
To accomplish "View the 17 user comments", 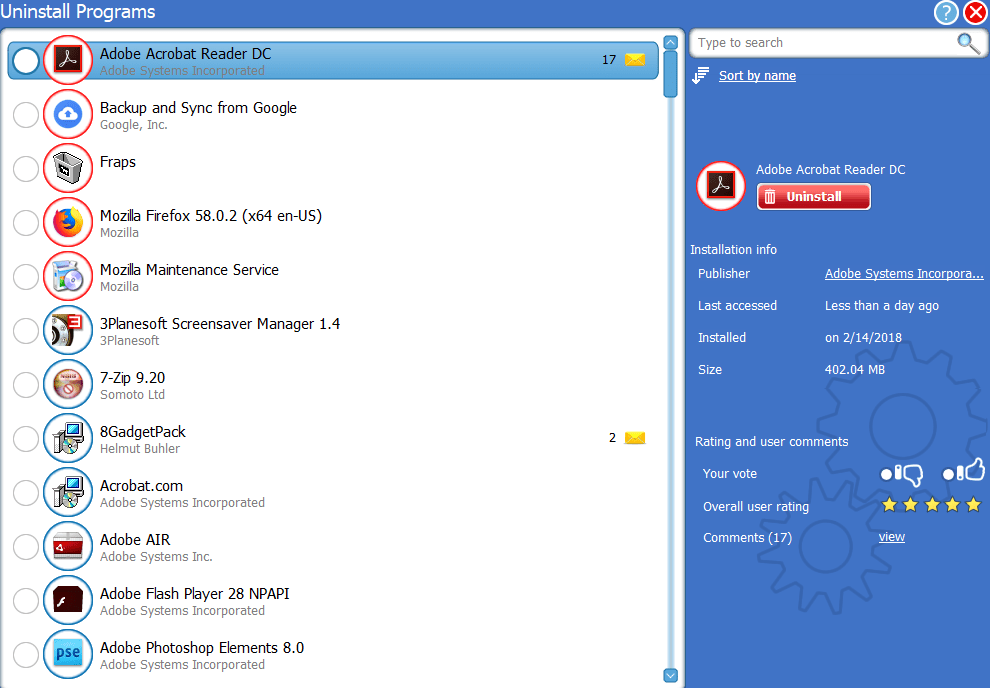I will click(x=891, y=537).
